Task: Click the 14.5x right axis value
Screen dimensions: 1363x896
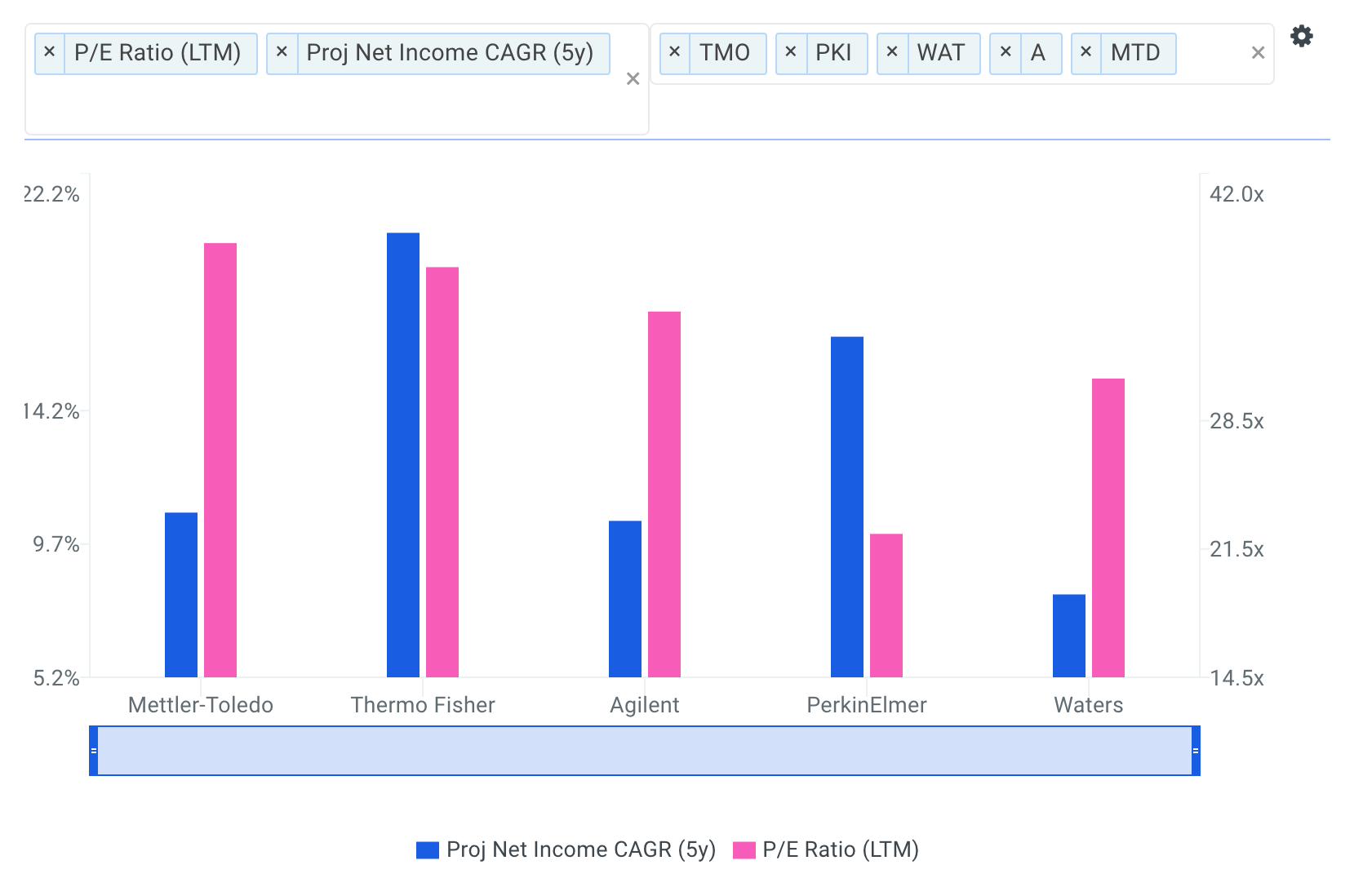Action: pyautogui.click(x=1237, y=678)
